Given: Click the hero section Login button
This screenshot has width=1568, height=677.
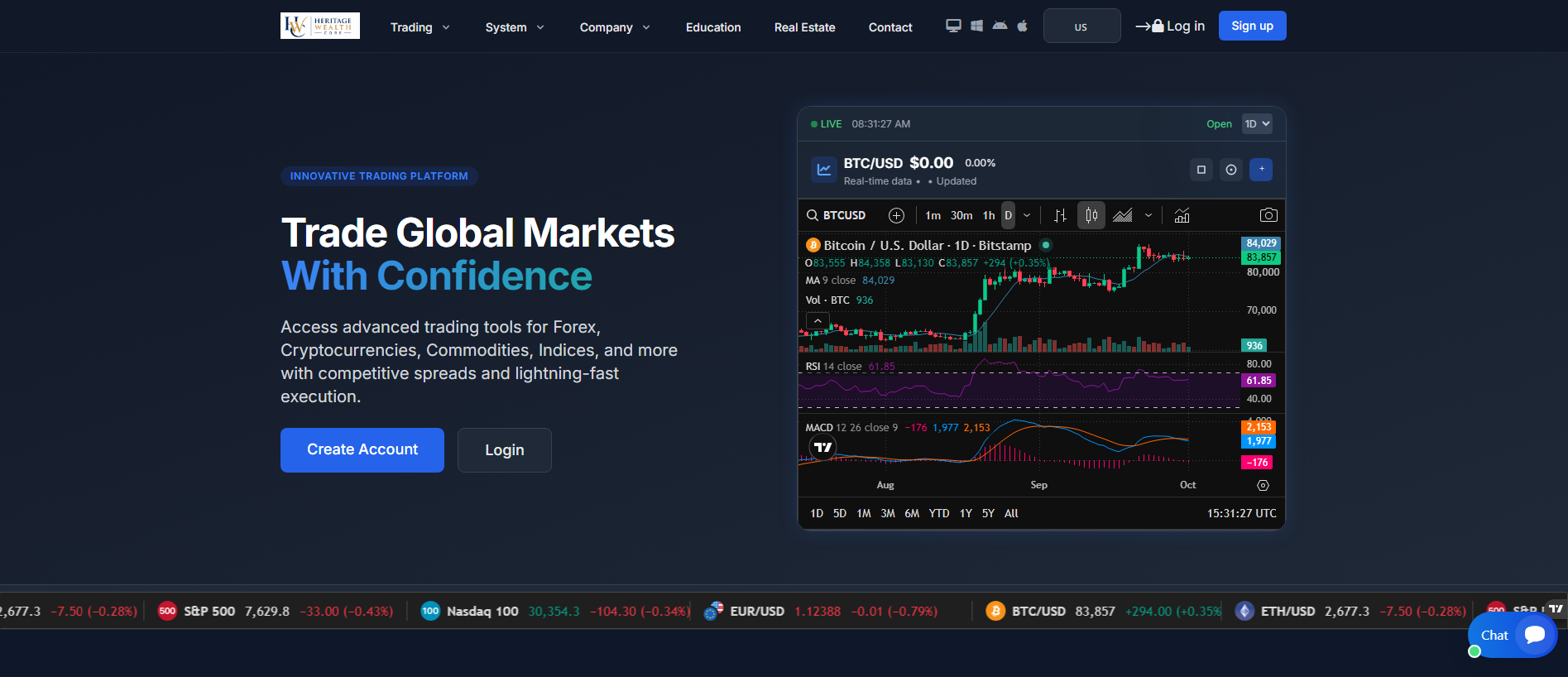Looking at the screenshot, I should click(x=504, y=449).
